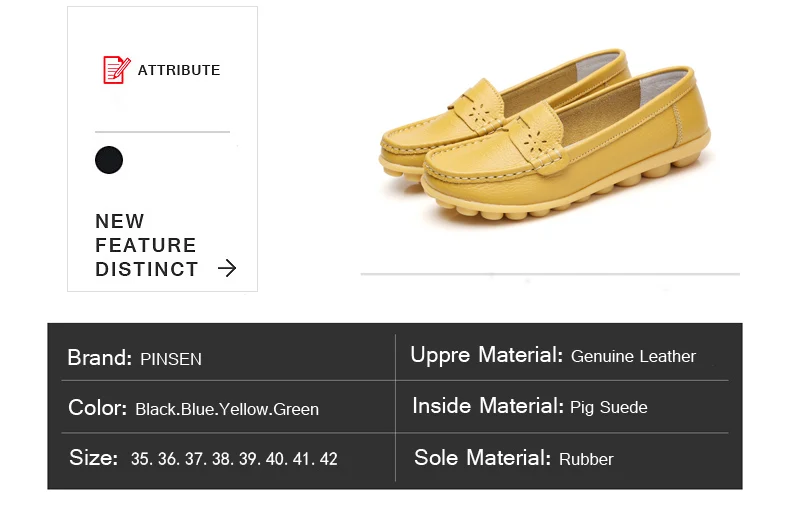
Task: Select Black in the Color row
Action: point(155,409)
